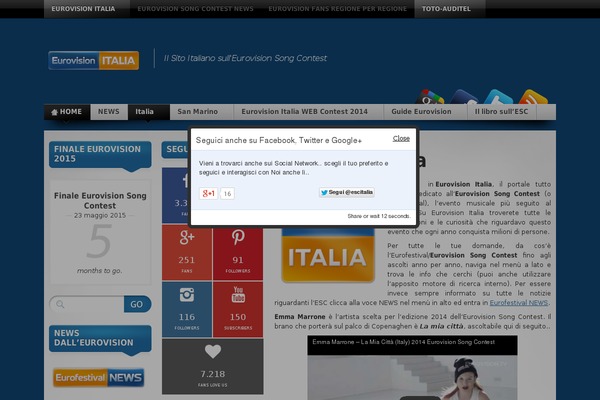
Task: Select EUROVISION SONG CONTEST NEWS top tab
Action: click(x=196, y=9)
